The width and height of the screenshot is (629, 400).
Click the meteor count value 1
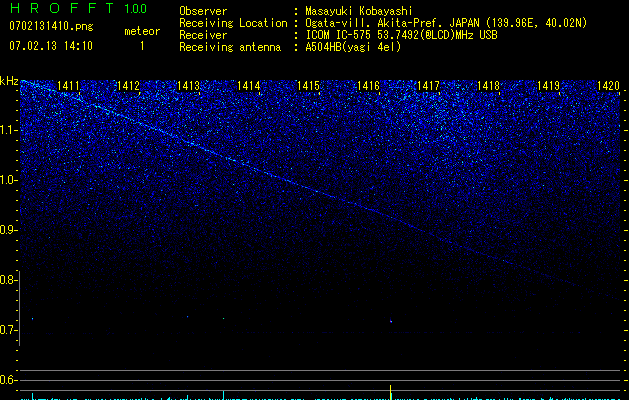(x=142, y=46)
